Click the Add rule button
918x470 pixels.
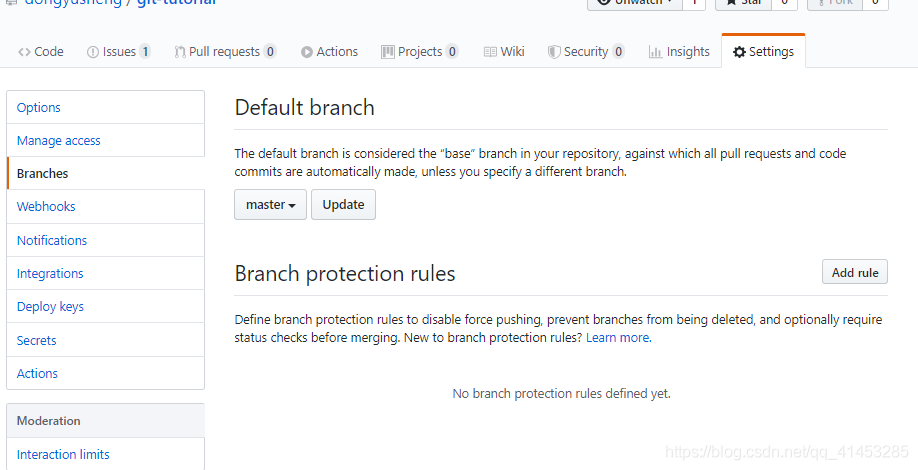click(x=855, y=272)
